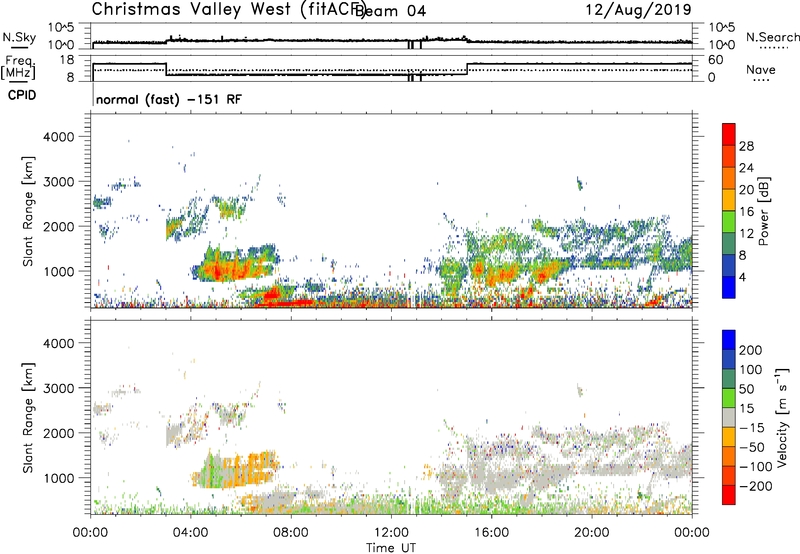Pick the grey ±15 segment of Velocity colorbar
800x554 pixels.
(x=729, y=417)
